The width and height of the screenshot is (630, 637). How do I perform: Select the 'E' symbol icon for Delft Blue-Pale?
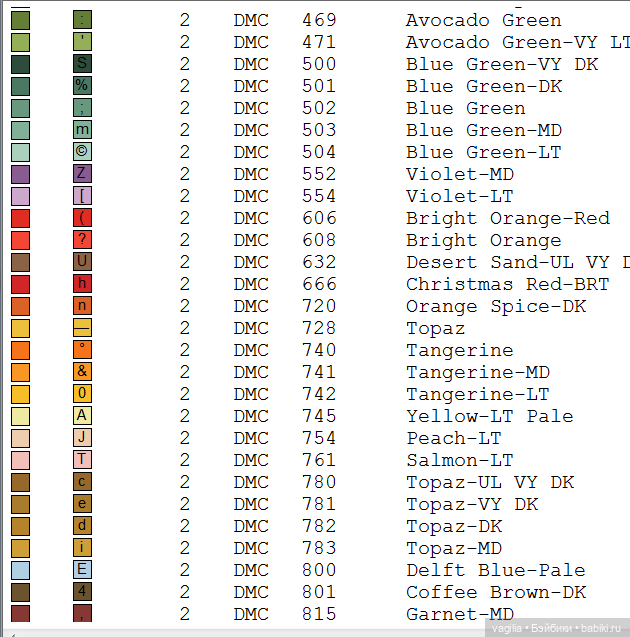click(x=82, y=570)
